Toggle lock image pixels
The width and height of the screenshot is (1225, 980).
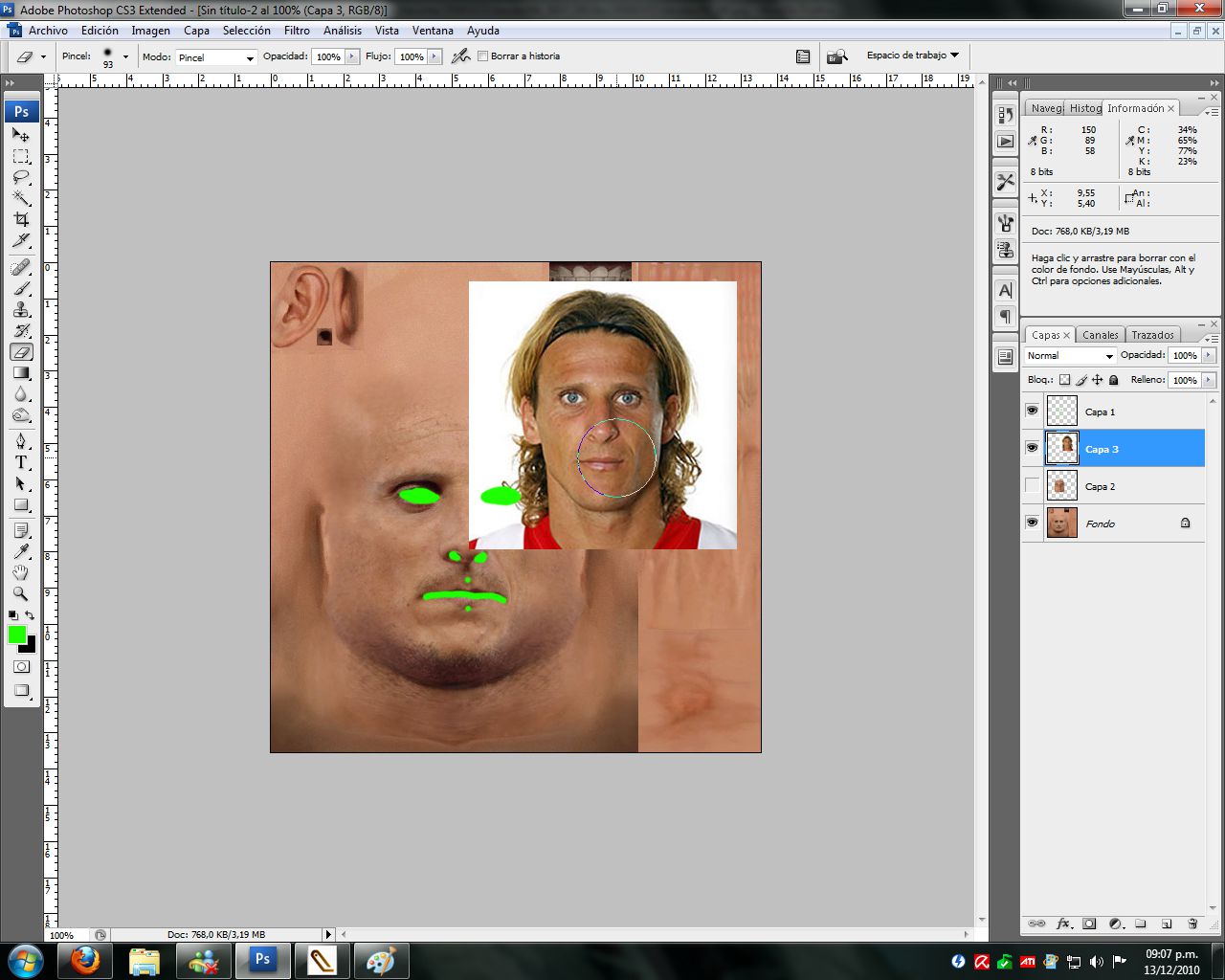1081,380
